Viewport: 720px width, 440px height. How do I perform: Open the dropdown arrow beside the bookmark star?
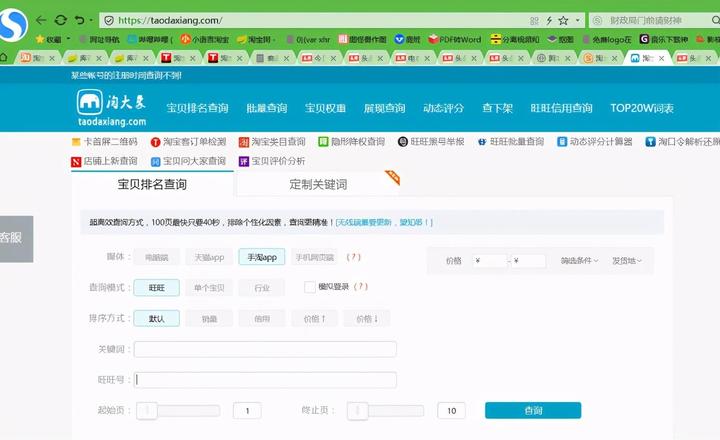578,21
